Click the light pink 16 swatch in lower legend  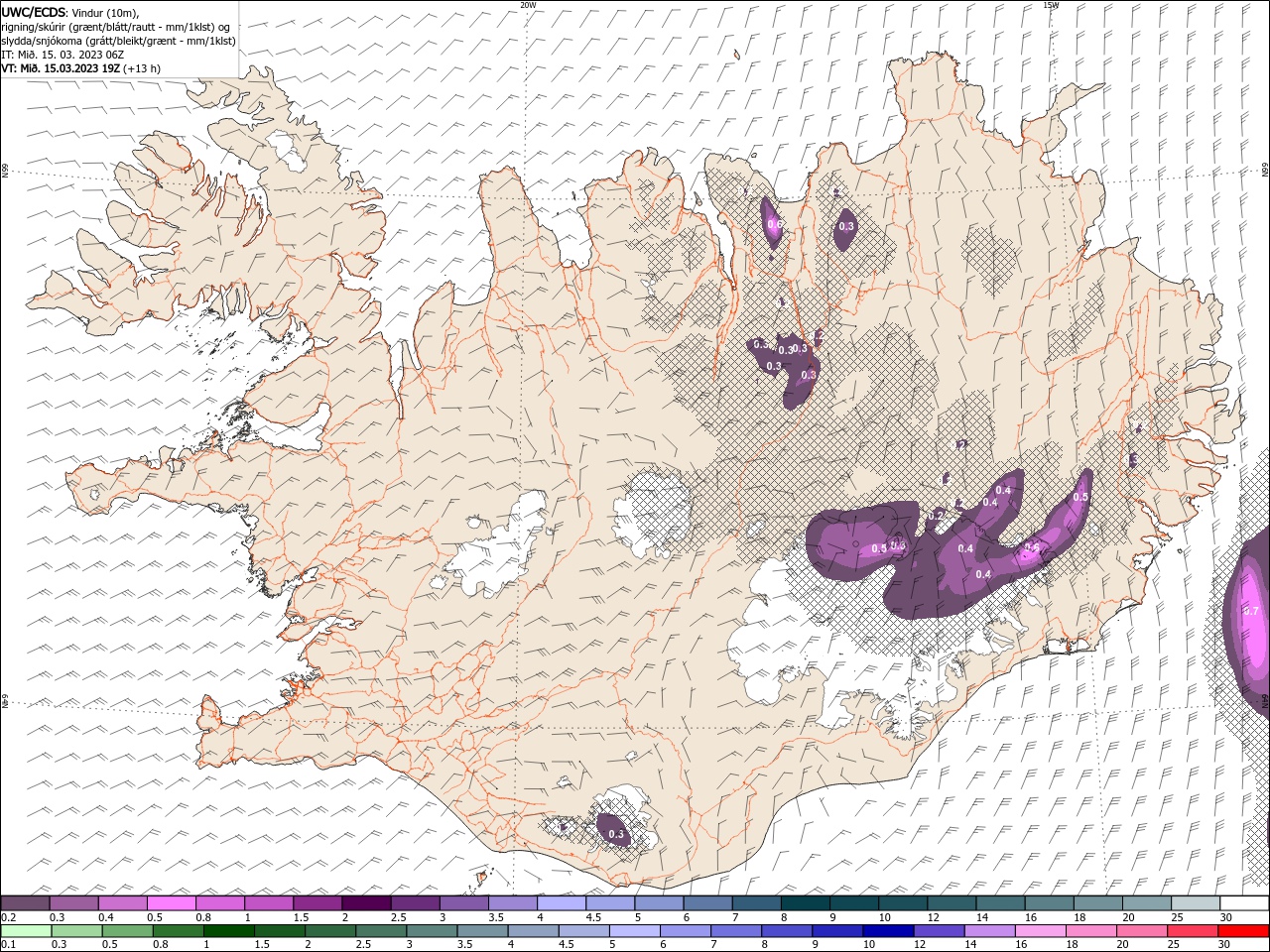tap(1039, 931)
